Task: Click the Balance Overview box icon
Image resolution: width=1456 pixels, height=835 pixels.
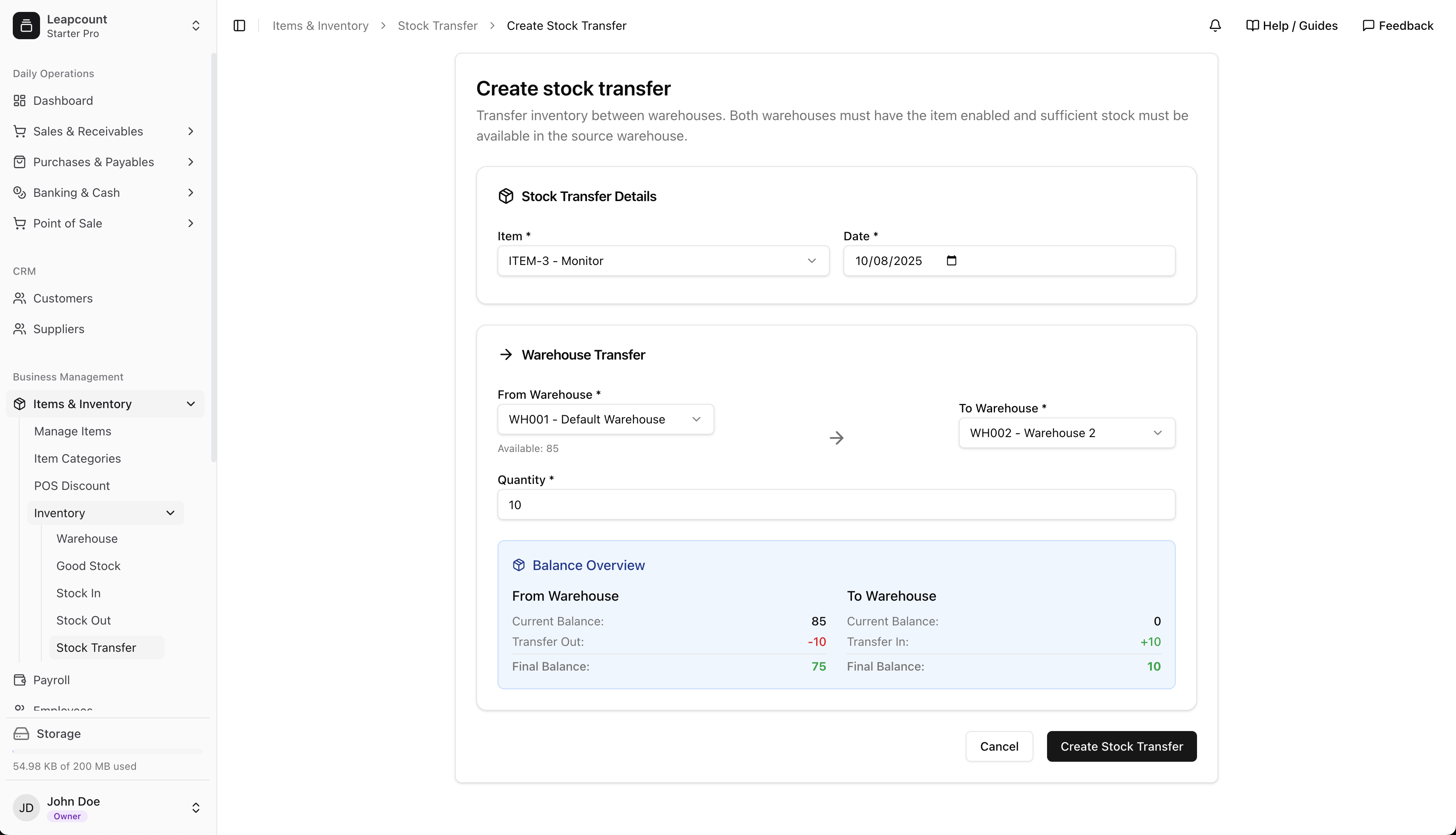Action: [519, 565]
